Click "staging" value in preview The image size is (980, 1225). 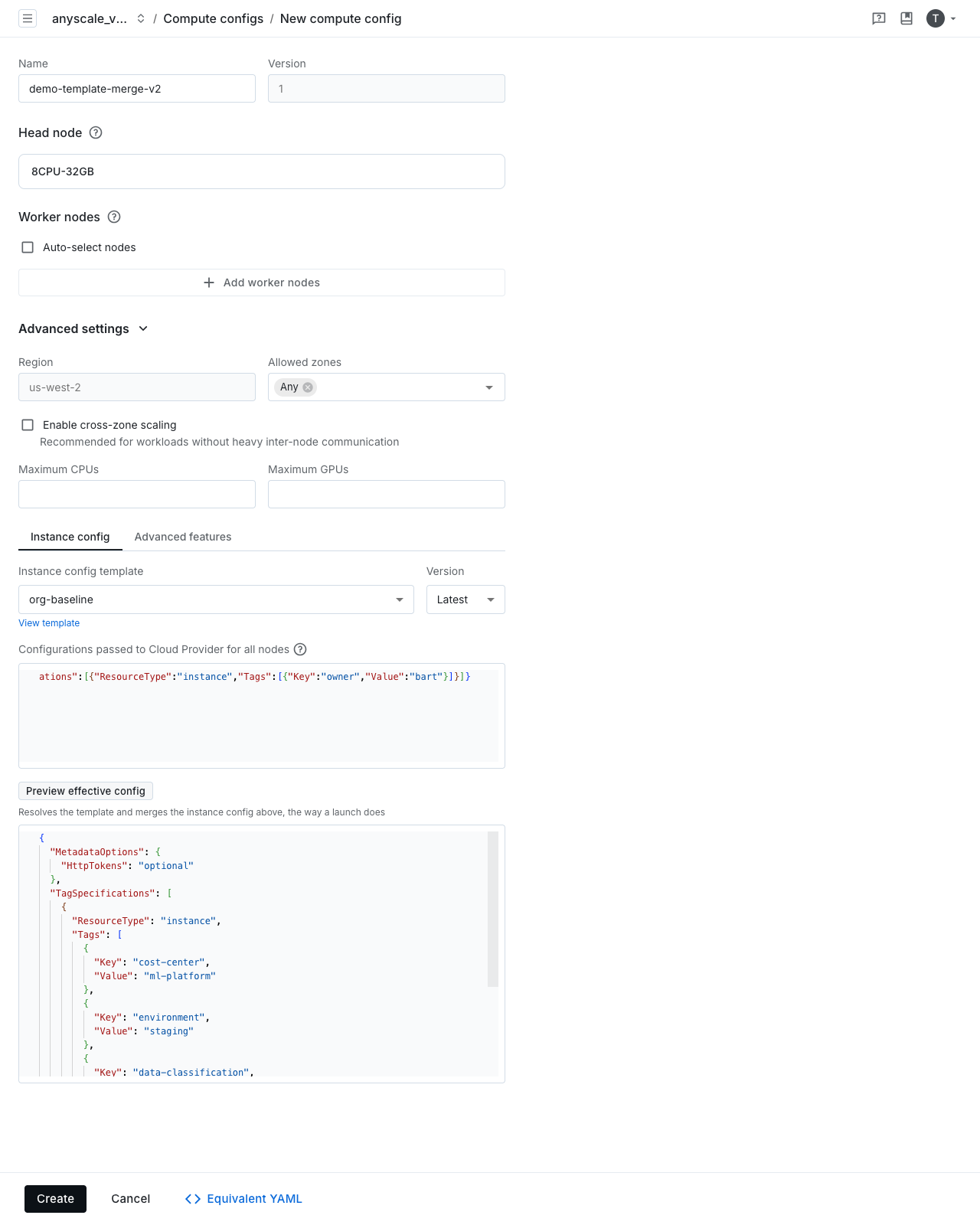coord(168,1031)
